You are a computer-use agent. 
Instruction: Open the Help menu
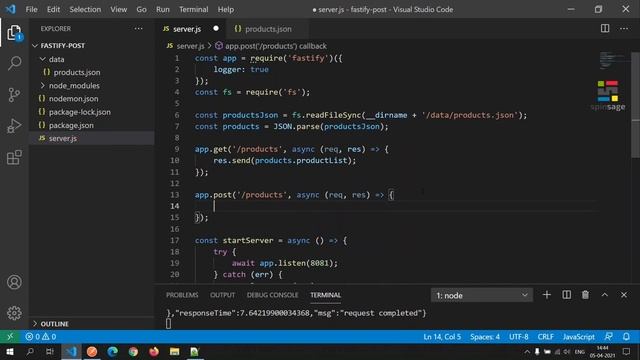[226, 9]
